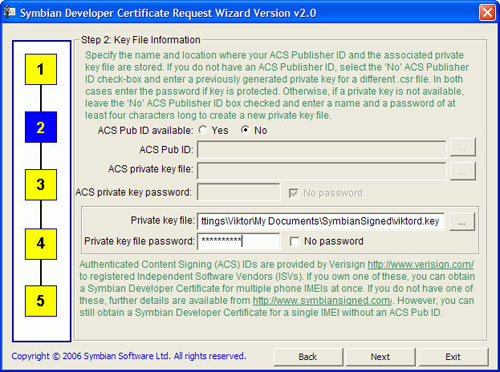Focus the Private key file password field
500x372 pixels.
tap(238, 241)
